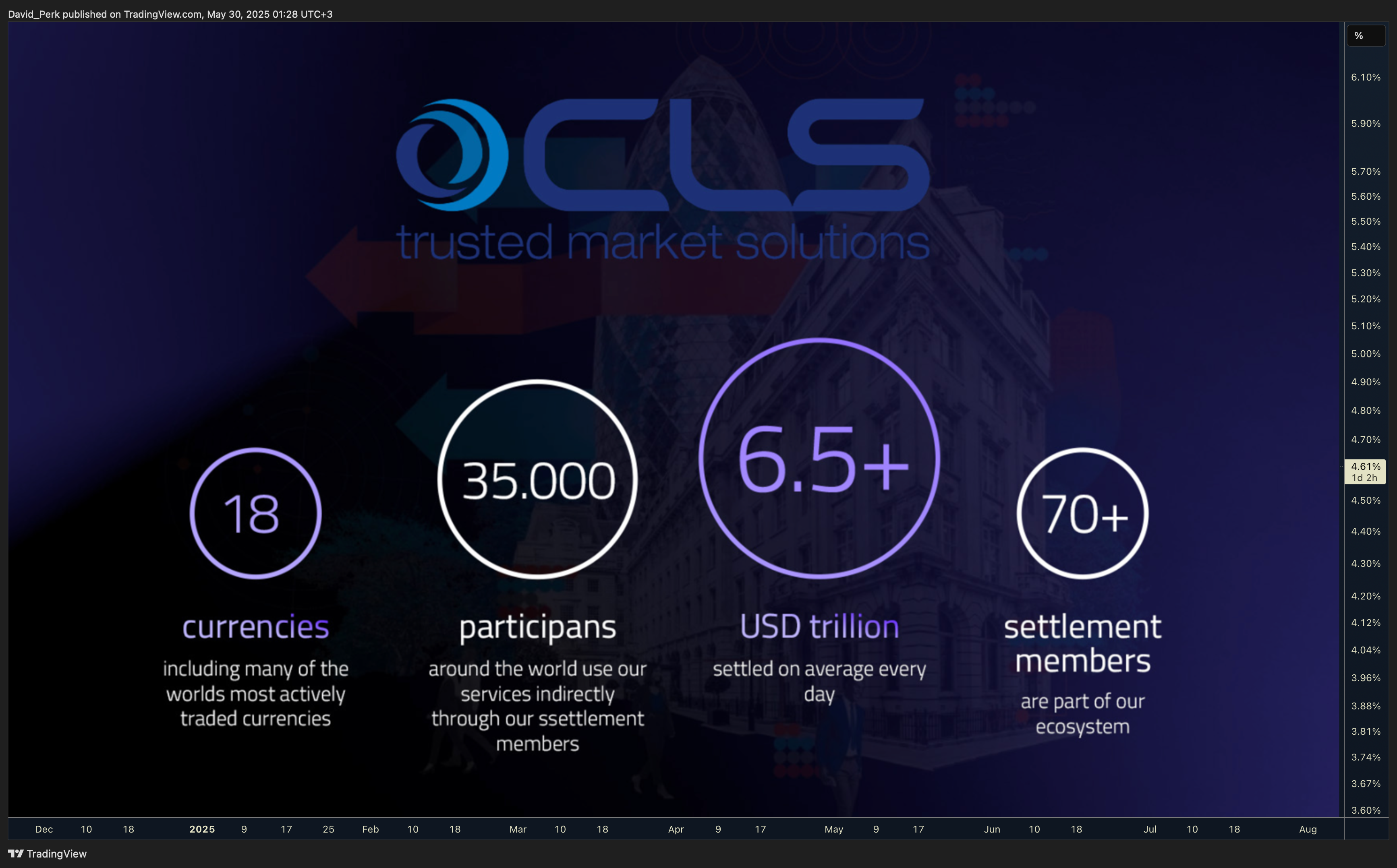The height and width of the screenshot is (868, 1397).
Task: Click the 4.20% price axis label
Action: pos(1366,596)
